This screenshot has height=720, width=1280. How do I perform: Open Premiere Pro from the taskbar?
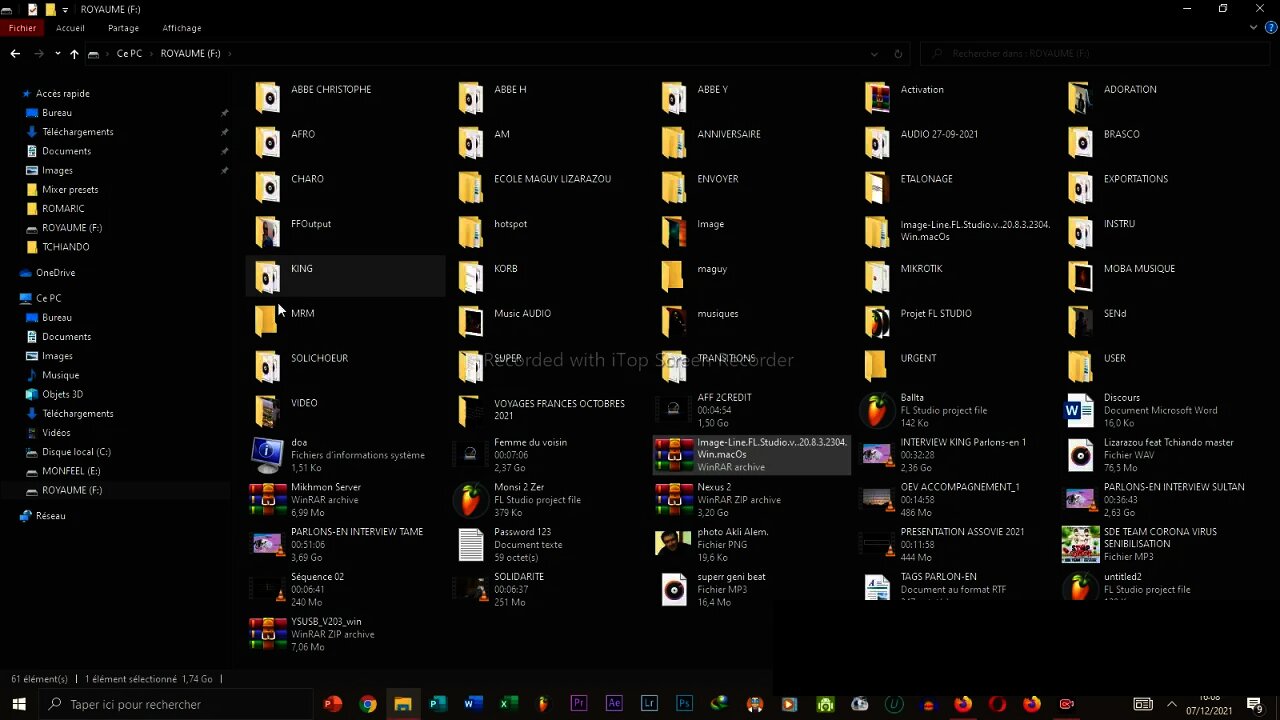pos(579,704)
